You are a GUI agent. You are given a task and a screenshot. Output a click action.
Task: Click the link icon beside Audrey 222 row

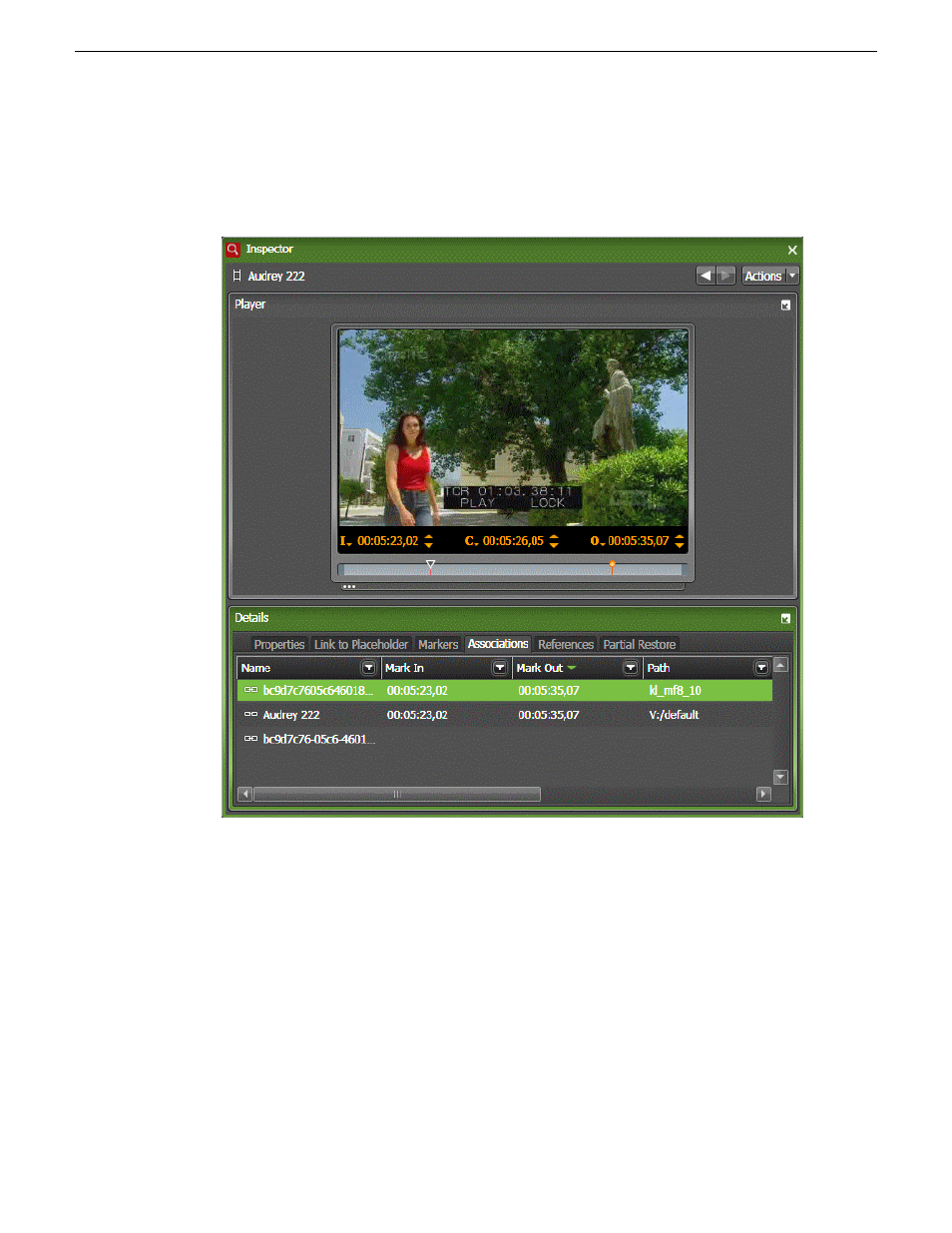click(250, 715)
